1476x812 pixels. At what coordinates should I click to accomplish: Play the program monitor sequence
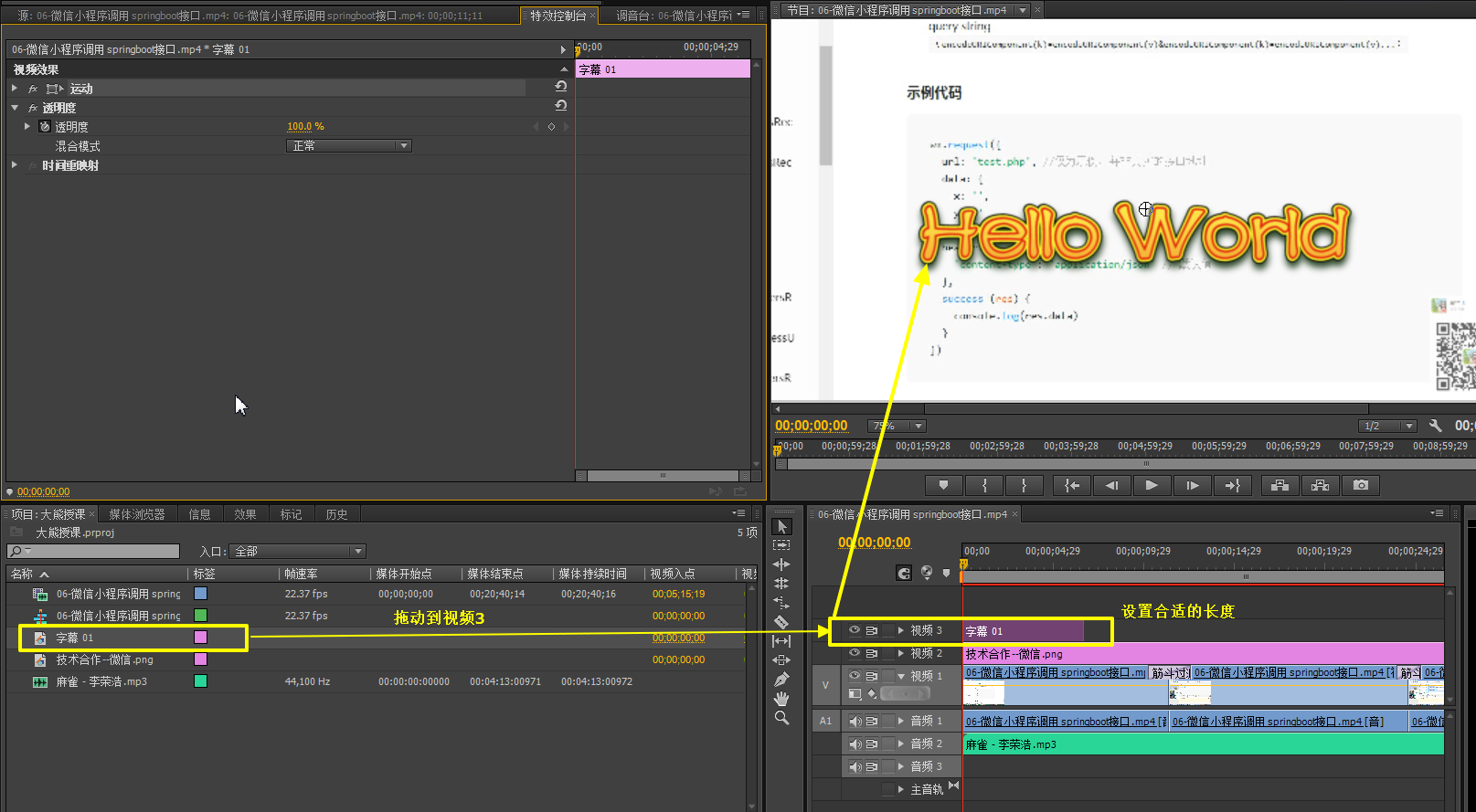click(1152, 485)
